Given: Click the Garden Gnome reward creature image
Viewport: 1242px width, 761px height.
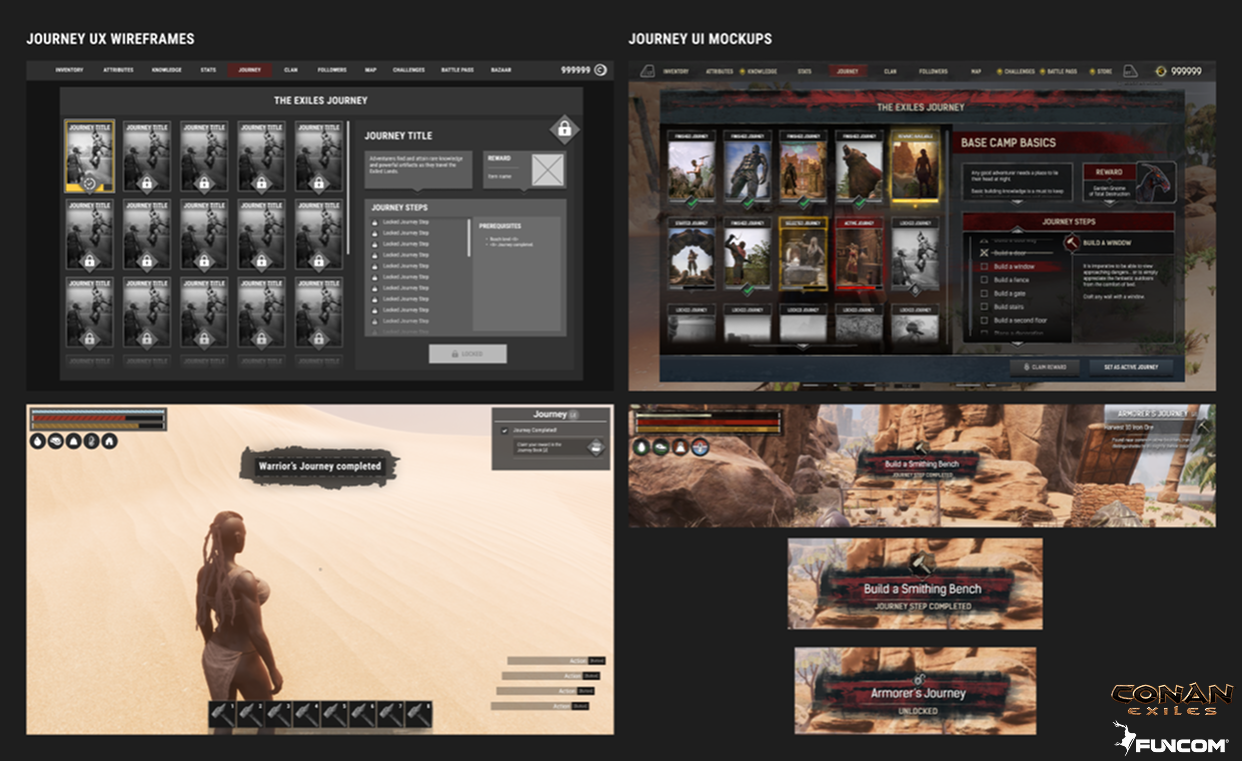Looking at the screenshot, I should point(1157,183).
